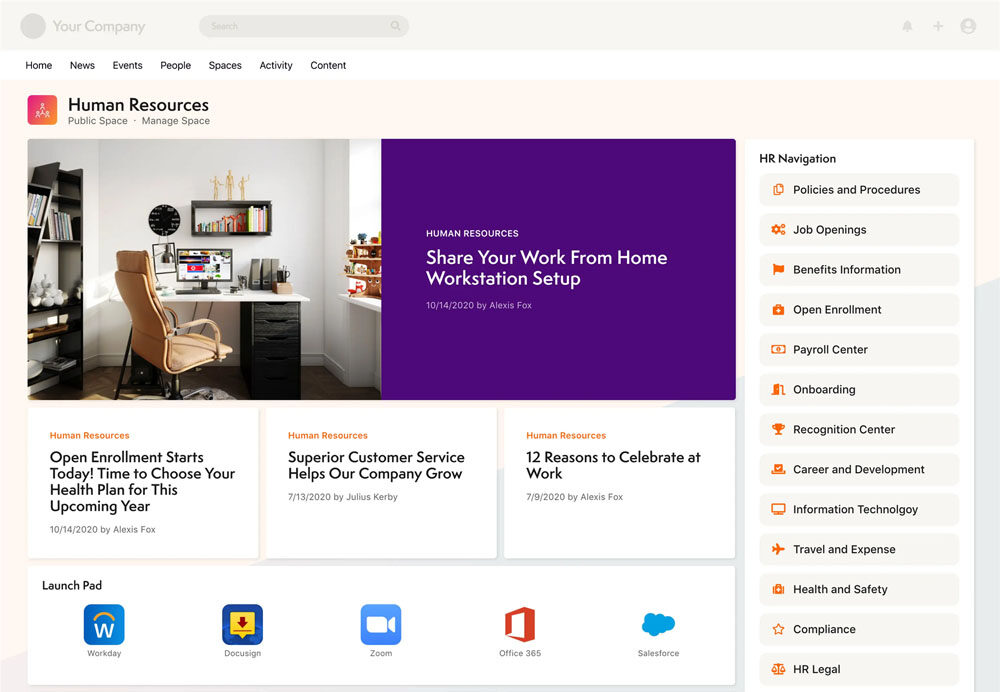1000x692 pixels.
Task: Click the plus create icon
Action: [x=938, y=26]
